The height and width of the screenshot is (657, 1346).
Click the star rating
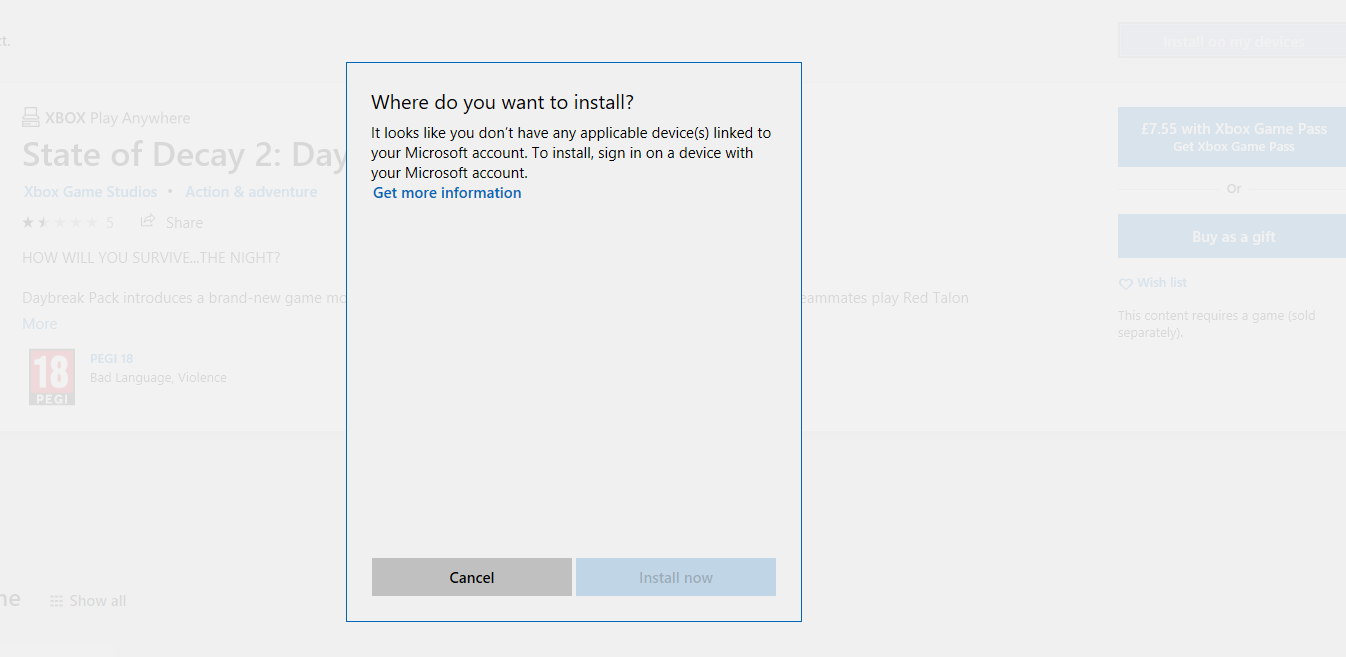pyautogui.click(x=60, y=222)
